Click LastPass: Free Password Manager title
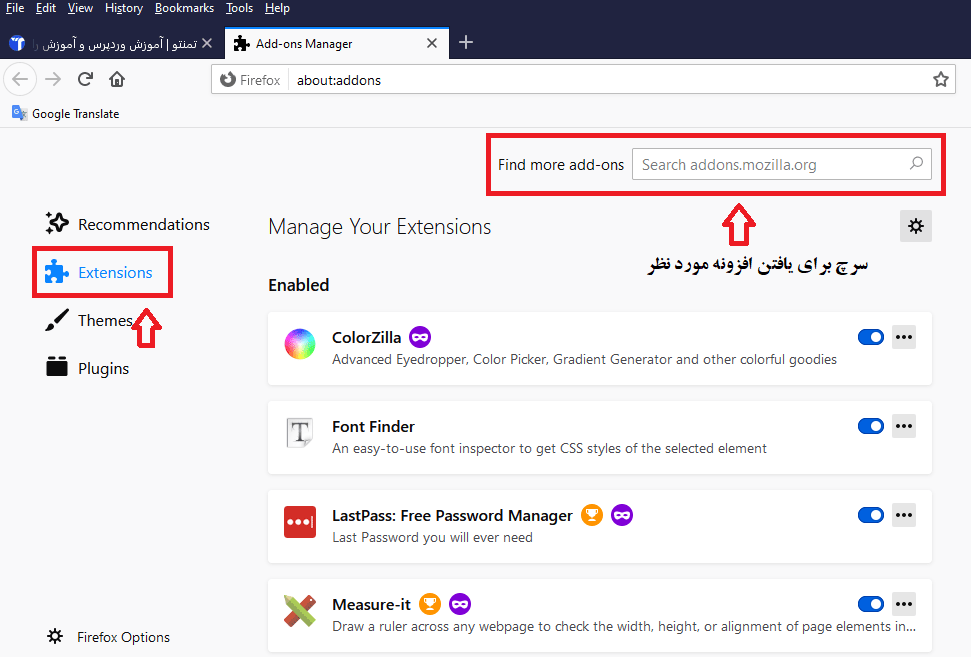Image resolution: width=971 pixels, height=657 pixels. coord(453,516)
